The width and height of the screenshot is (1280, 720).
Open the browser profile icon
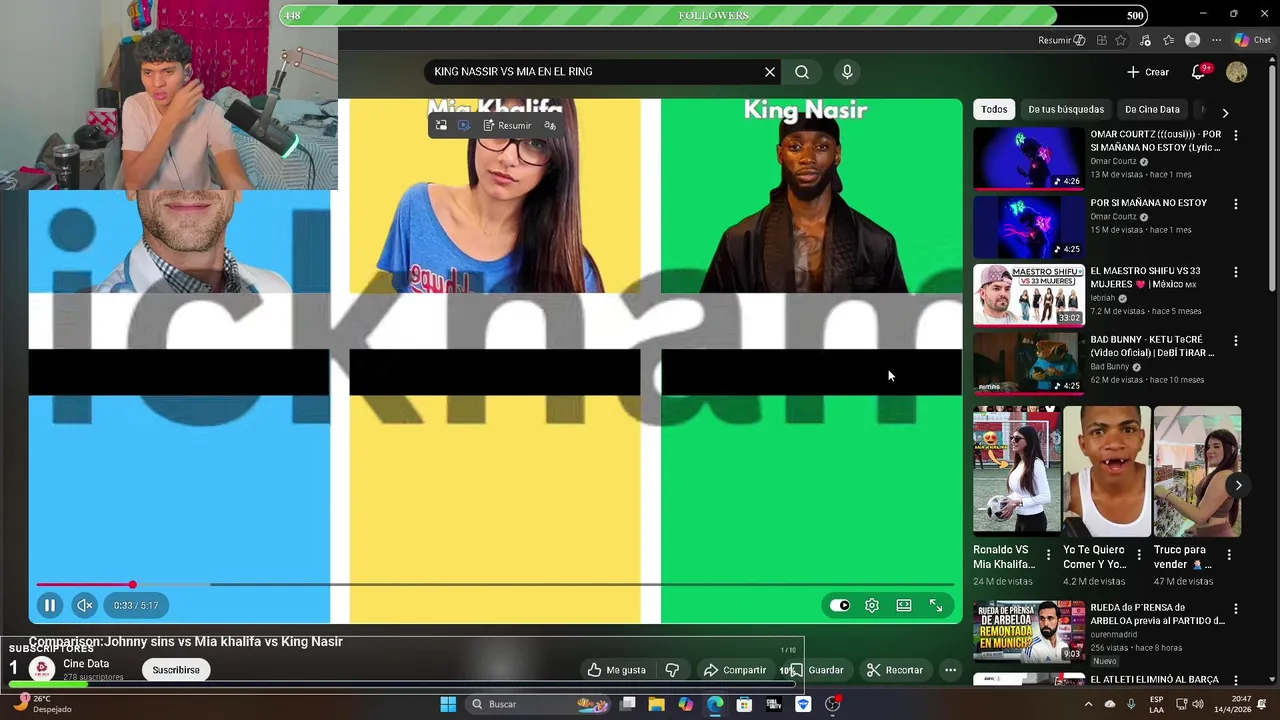[1192, 40]
